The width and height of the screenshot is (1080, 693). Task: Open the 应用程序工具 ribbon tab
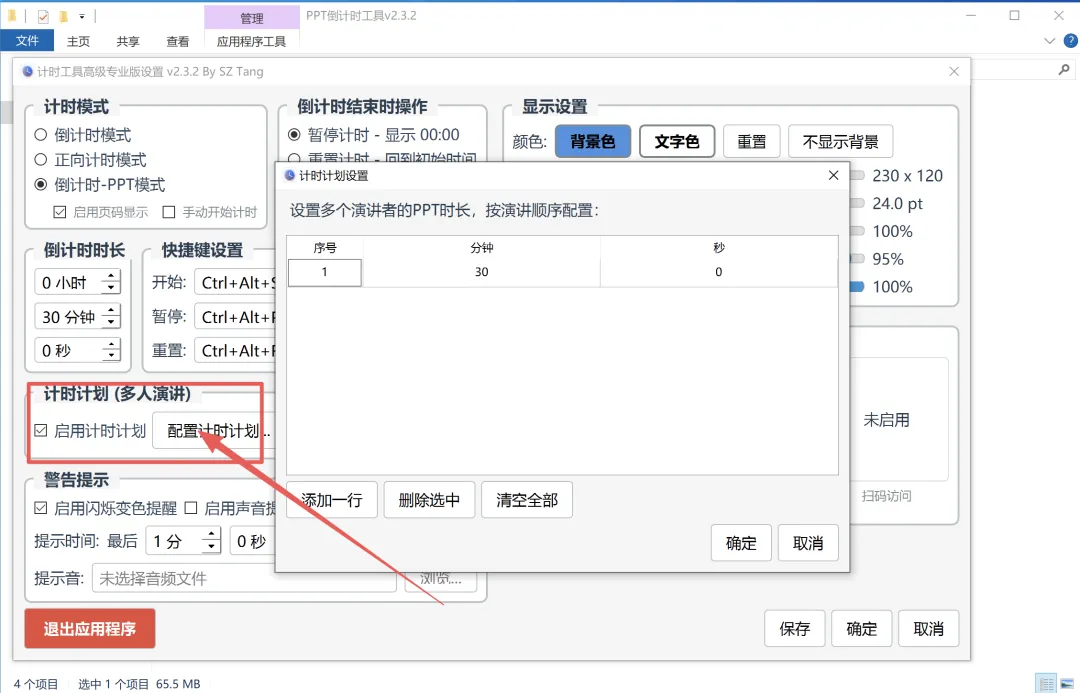pyautogui.click(x=251, y=41)
